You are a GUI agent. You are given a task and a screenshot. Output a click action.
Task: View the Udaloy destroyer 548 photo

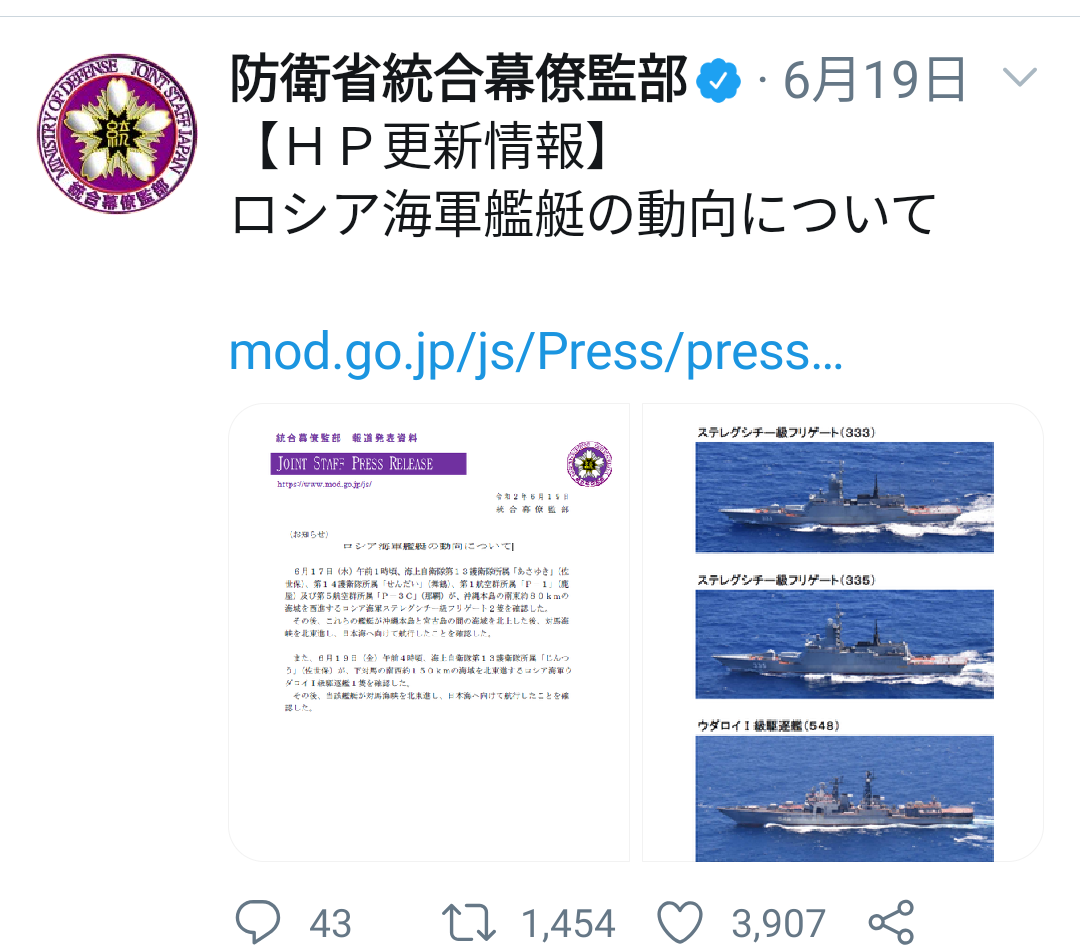tap(844, 798)
